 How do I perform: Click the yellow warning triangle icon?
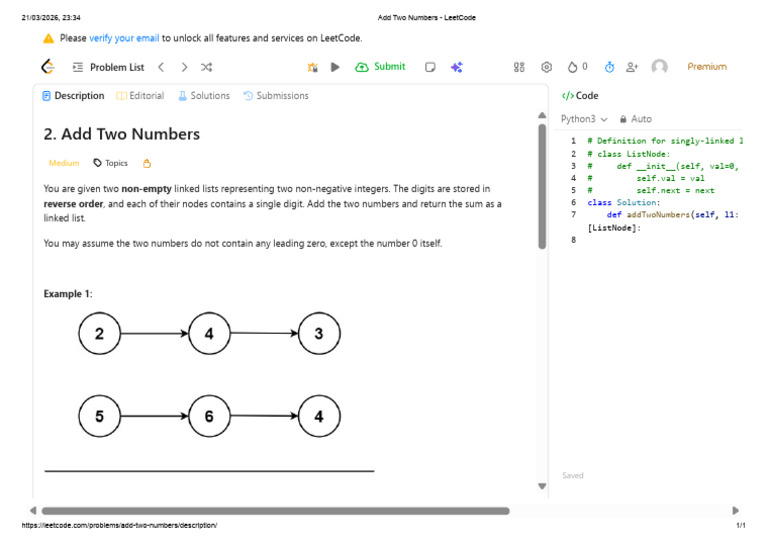pyautogui.click(x=48, y=38)
